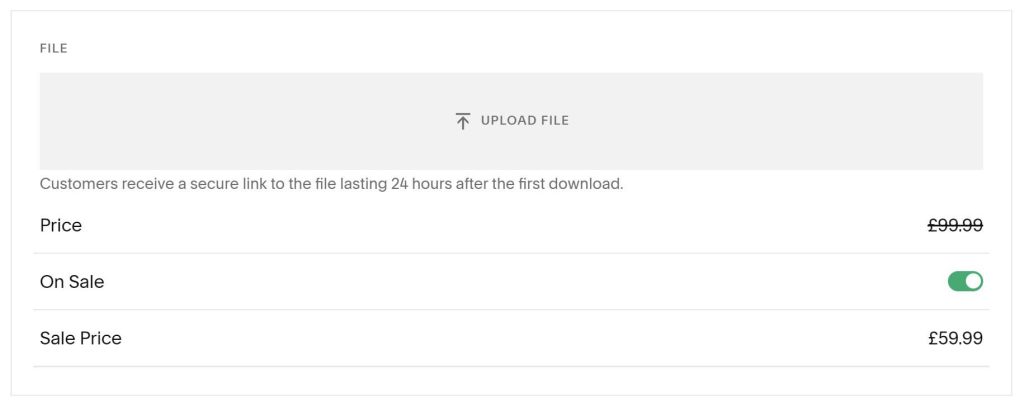This screenshot has width=1024, height=407.
Task: Select the Price row label
Action: pos(61,225)
